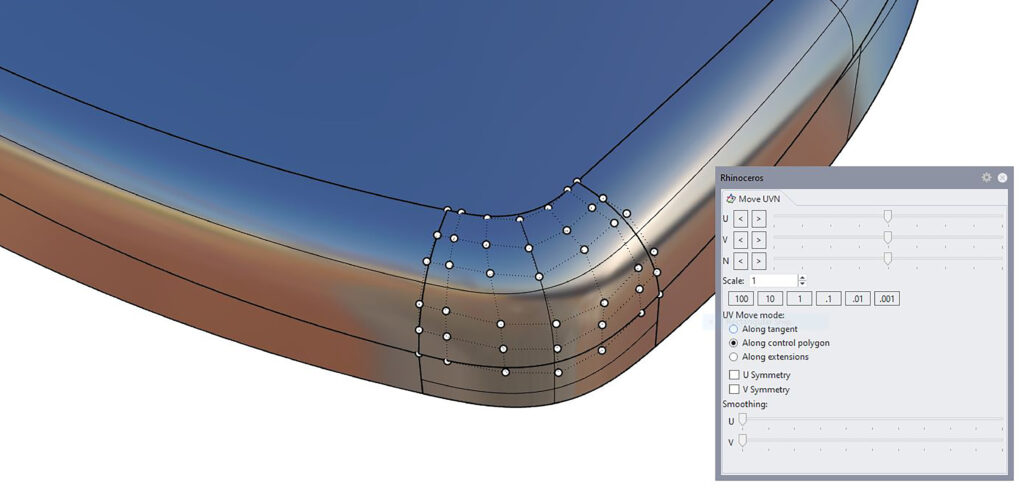This screenshot has height=494, width=1024.
Task: Set scale preset to .001
Action: click(x=887, y=299)
